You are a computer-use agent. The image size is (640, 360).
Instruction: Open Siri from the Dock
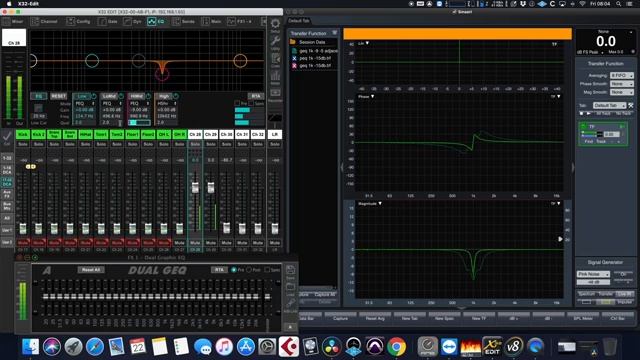tap(52, 347)
